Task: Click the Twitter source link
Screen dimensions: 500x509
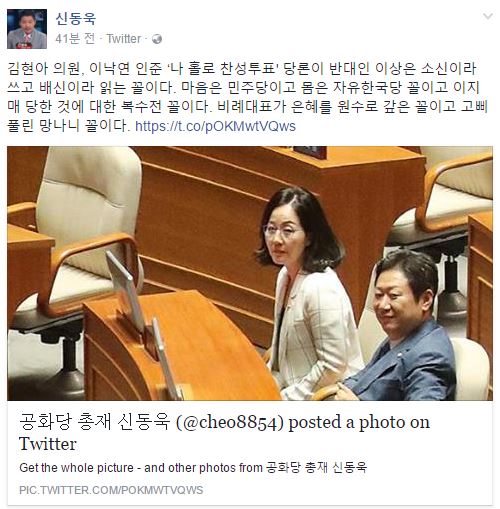Action: point(124,39)
